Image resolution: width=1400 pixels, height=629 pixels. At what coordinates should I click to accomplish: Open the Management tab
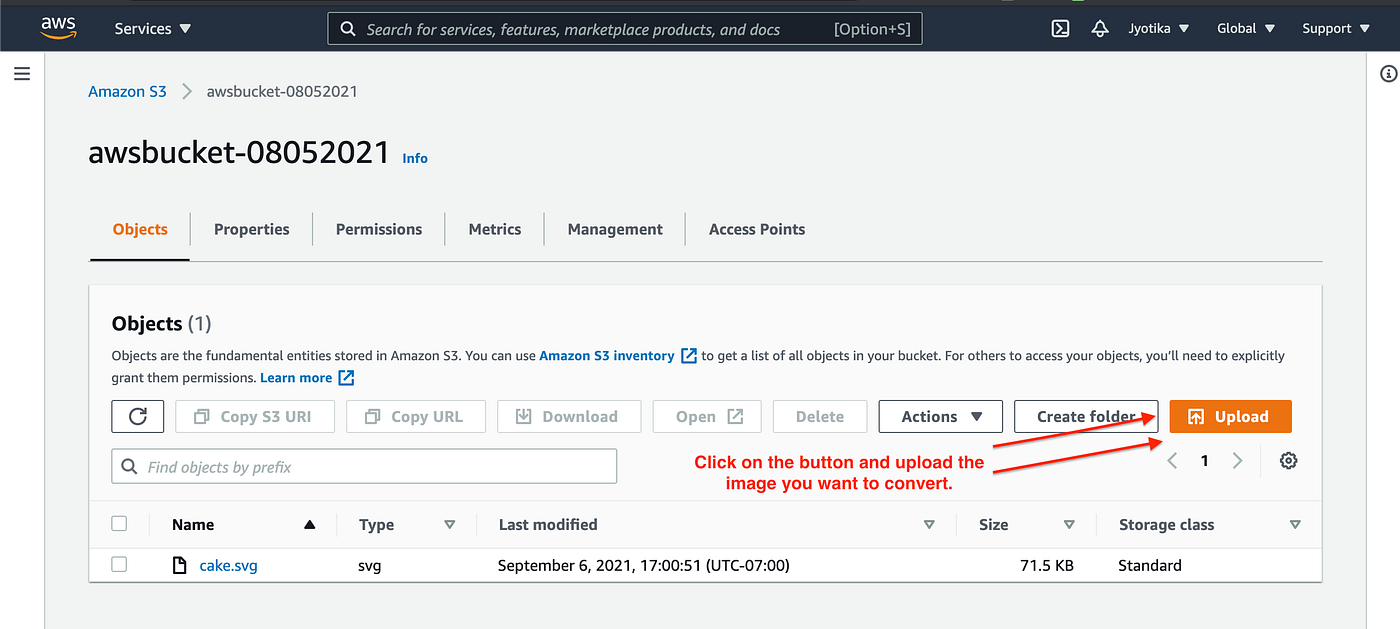click(614, 229)
